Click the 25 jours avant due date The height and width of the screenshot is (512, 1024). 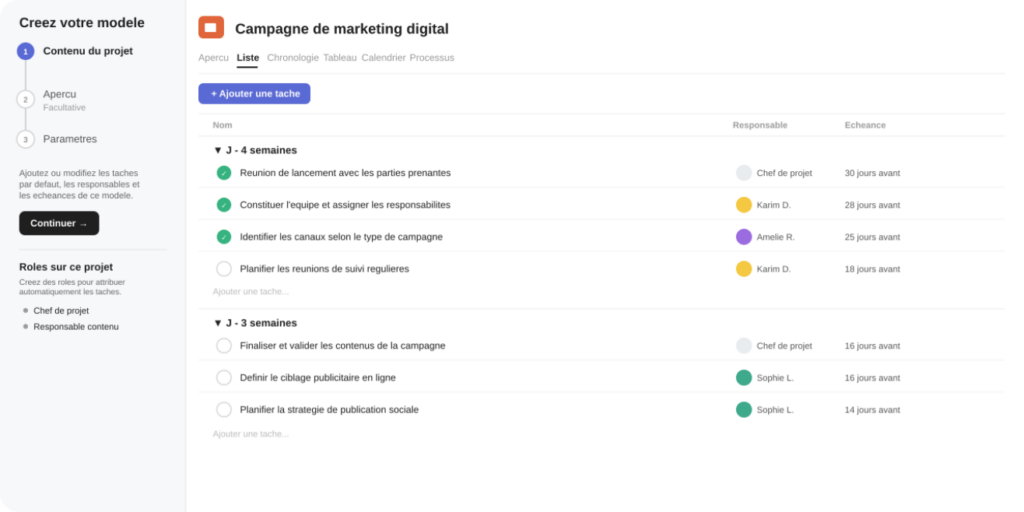(872, 237)
